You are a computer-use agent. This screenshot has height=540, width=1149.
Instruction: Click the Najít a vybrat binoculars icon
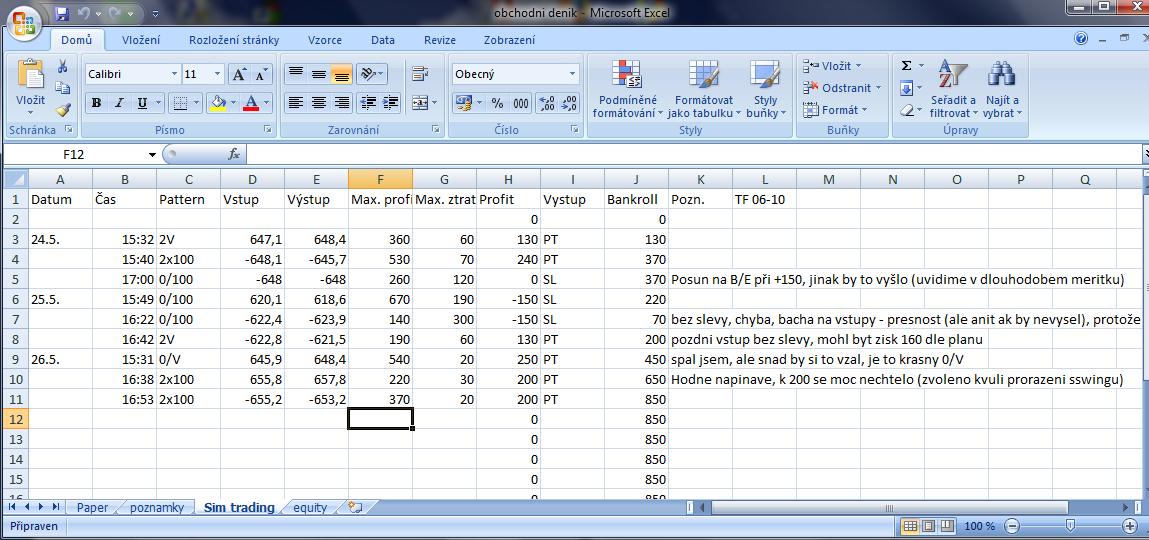pos(1001,89)
